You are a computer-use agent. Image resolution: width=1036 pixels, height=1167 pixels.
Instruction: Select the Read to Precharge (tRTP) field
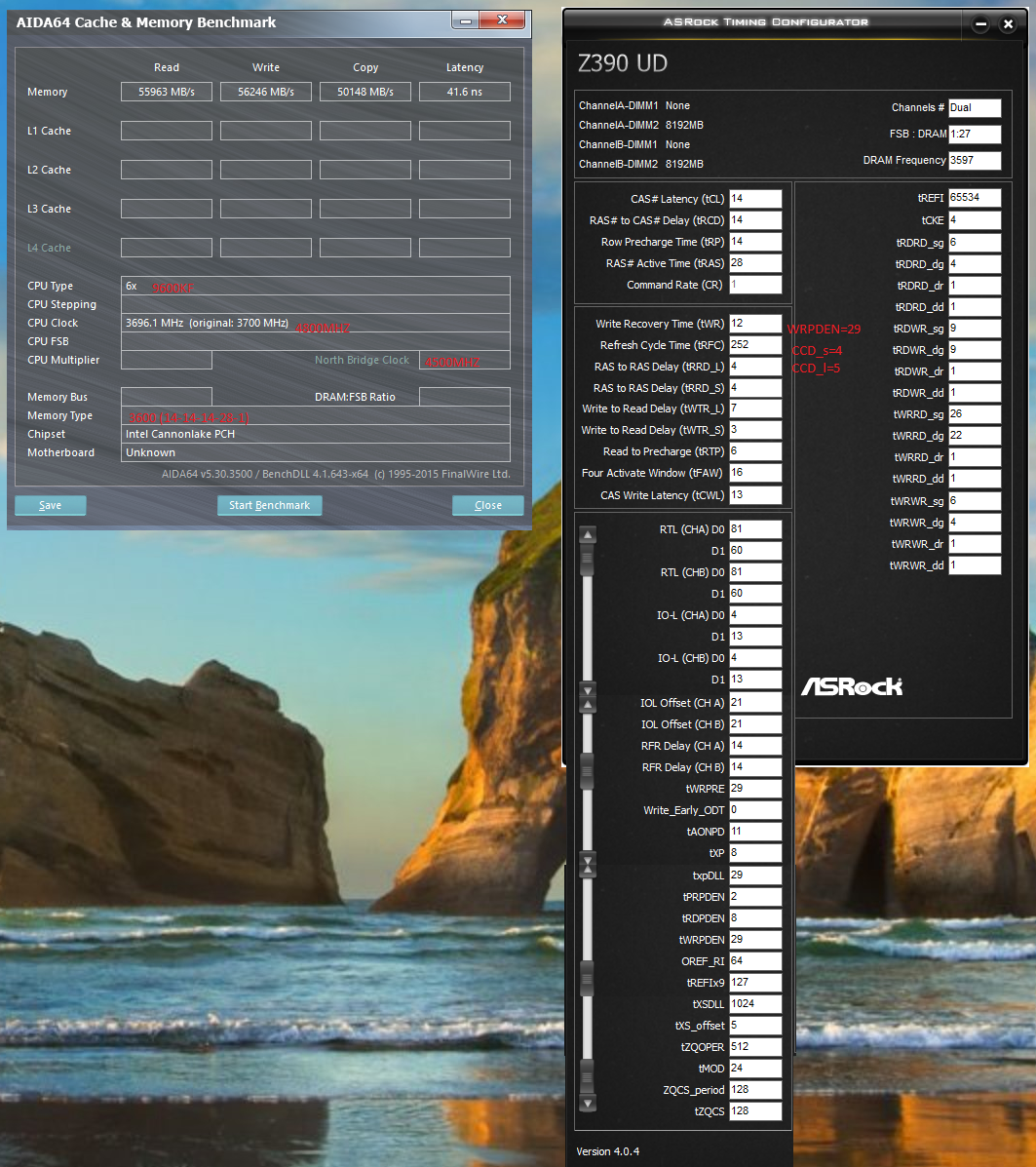pyautogui.click(x=755, y=451)
